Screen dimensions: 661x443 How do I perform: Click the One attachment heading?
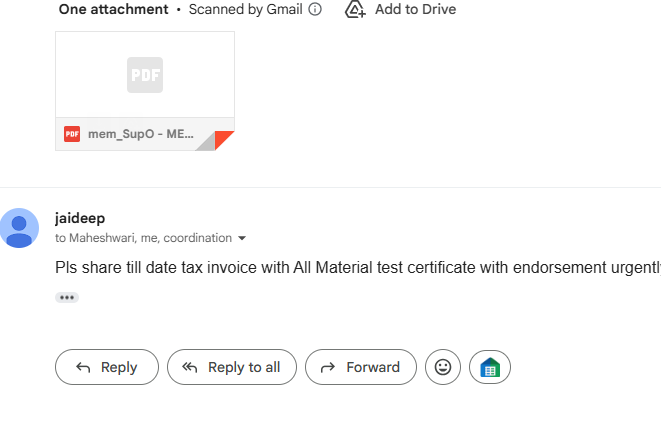pyautogui.click(x=113, y=10)
